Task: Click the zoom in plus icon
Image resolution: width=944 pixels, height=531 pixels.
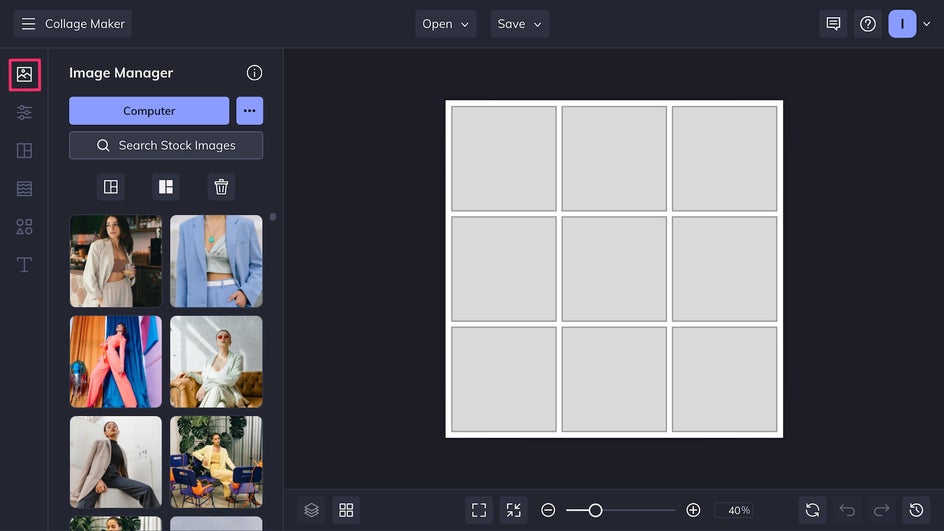Action: [693, 510]
